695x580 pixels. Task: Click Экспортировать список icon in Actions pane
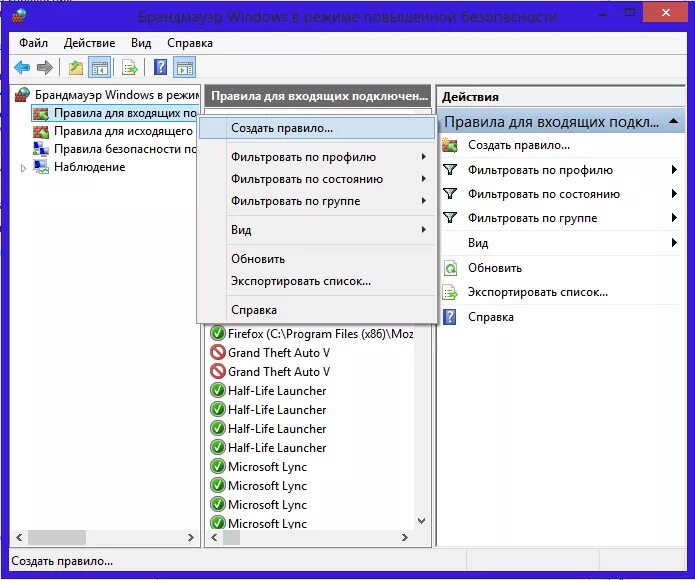[450, 292]
